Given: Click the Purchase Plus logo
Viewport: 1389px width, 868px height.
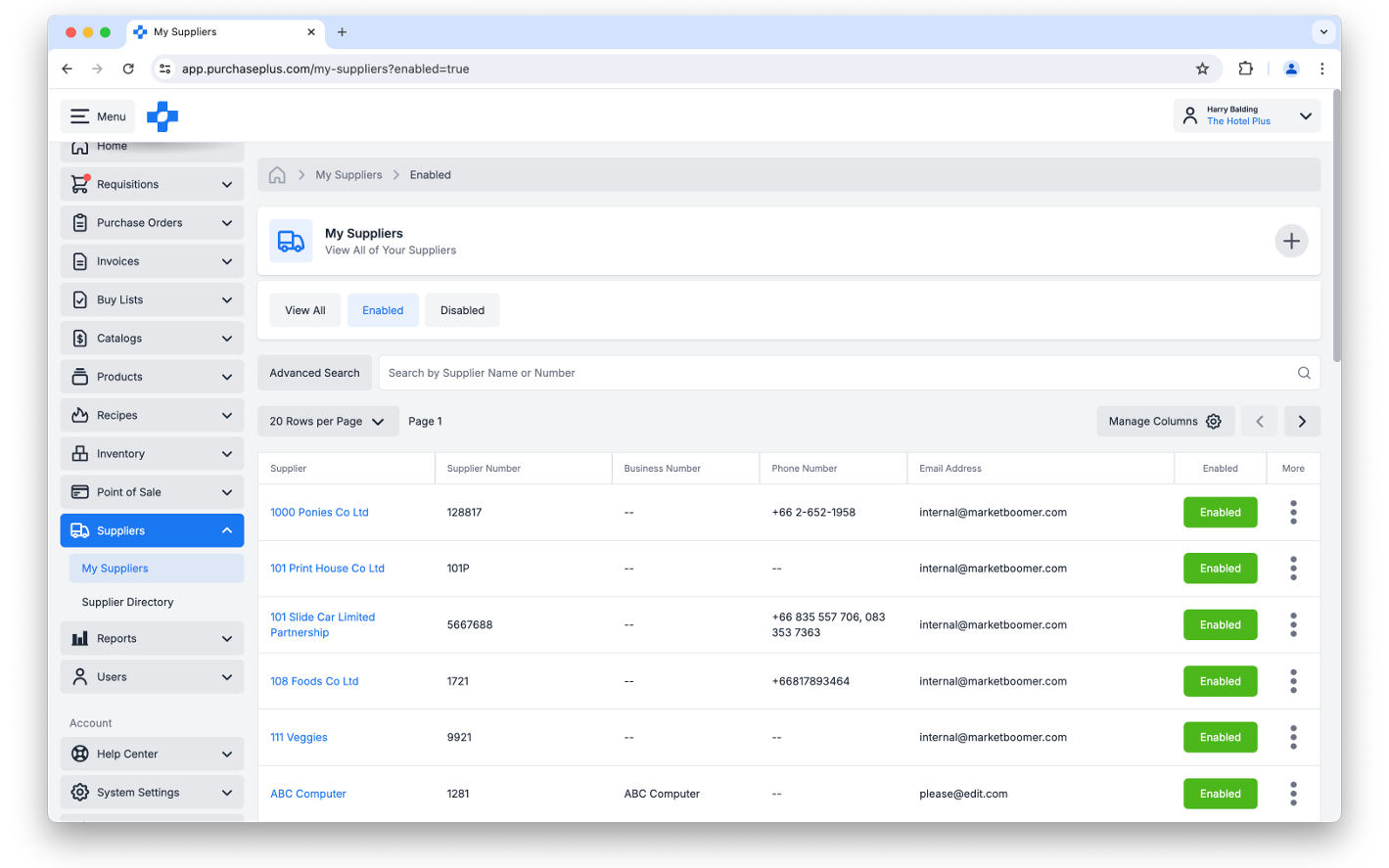Looking at the screenshot, I should (x=162, y=116).
